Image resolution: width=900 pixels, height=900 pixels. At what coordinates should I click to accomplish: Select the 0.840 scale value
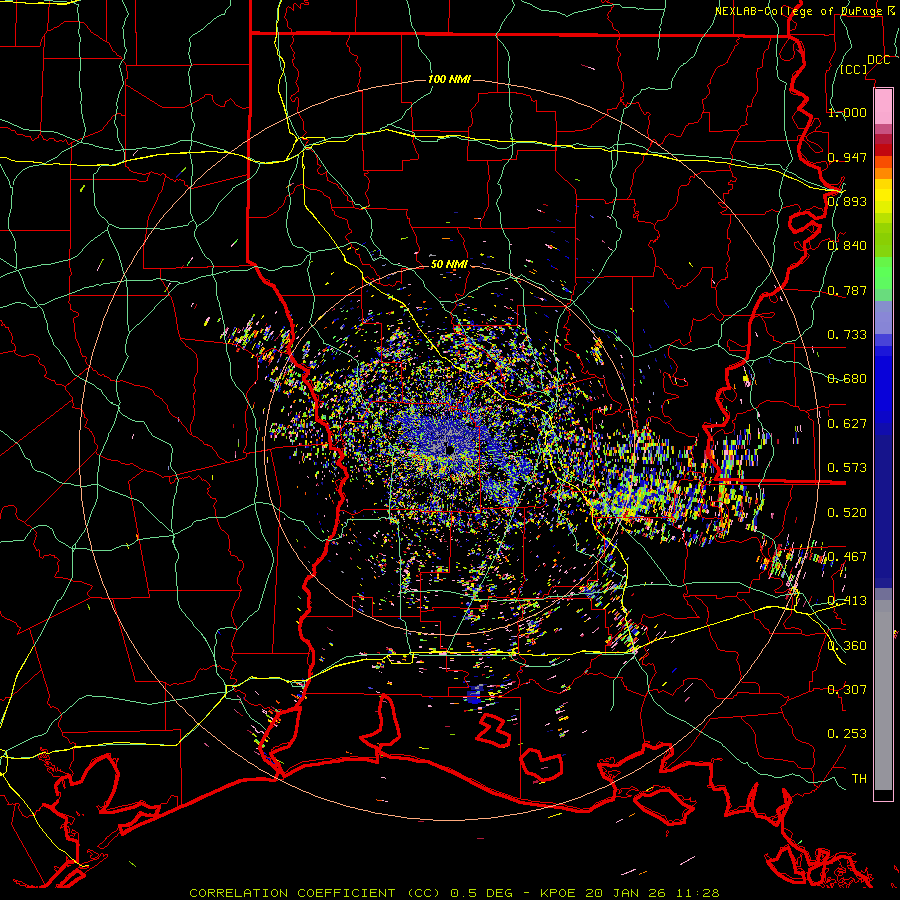847,246
